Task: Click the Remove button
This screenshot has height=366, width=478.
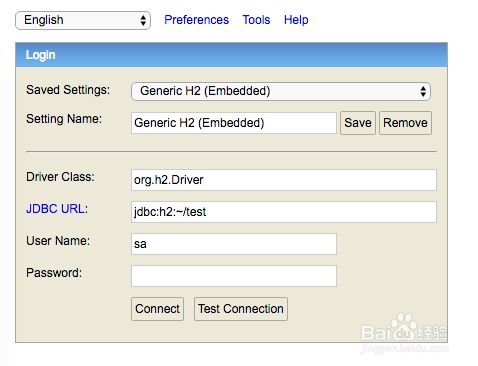Action: (x=405, y=123)
